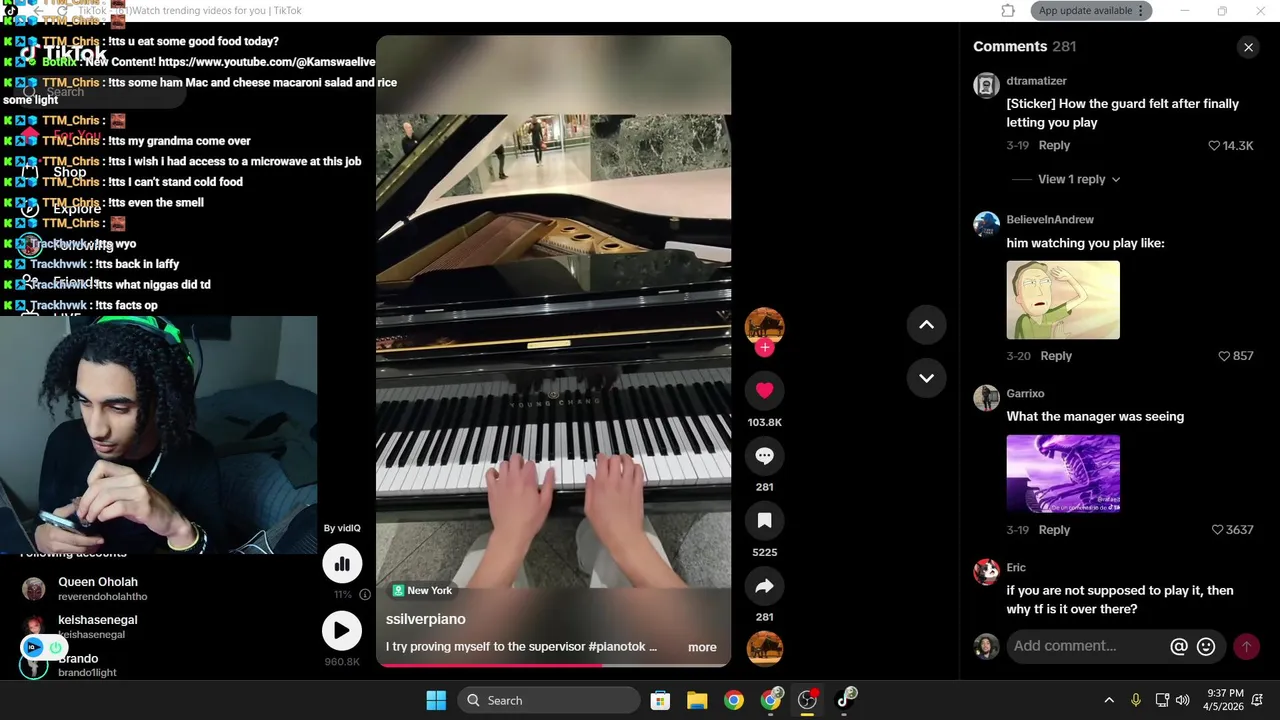Click the share arrow icon

coord(764,586)
